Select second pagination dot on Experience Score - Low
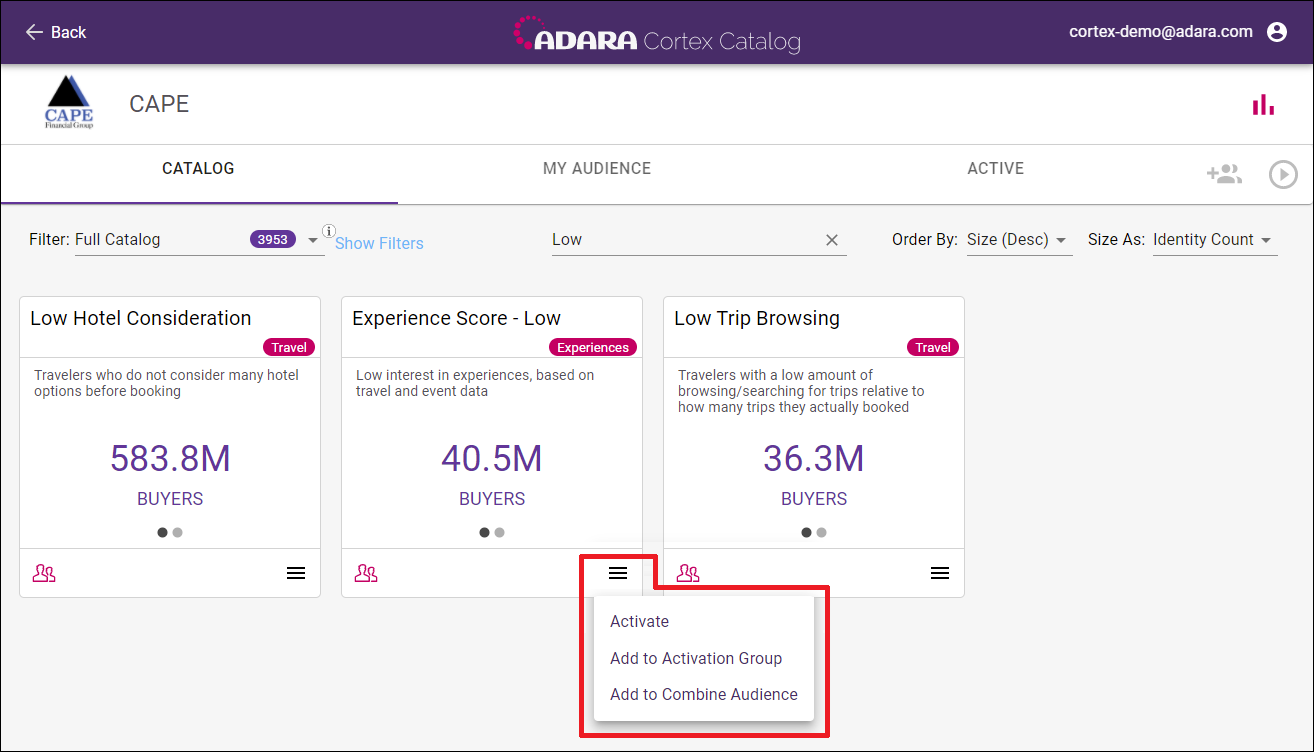The image size is (1314, 752). (499, 532)
